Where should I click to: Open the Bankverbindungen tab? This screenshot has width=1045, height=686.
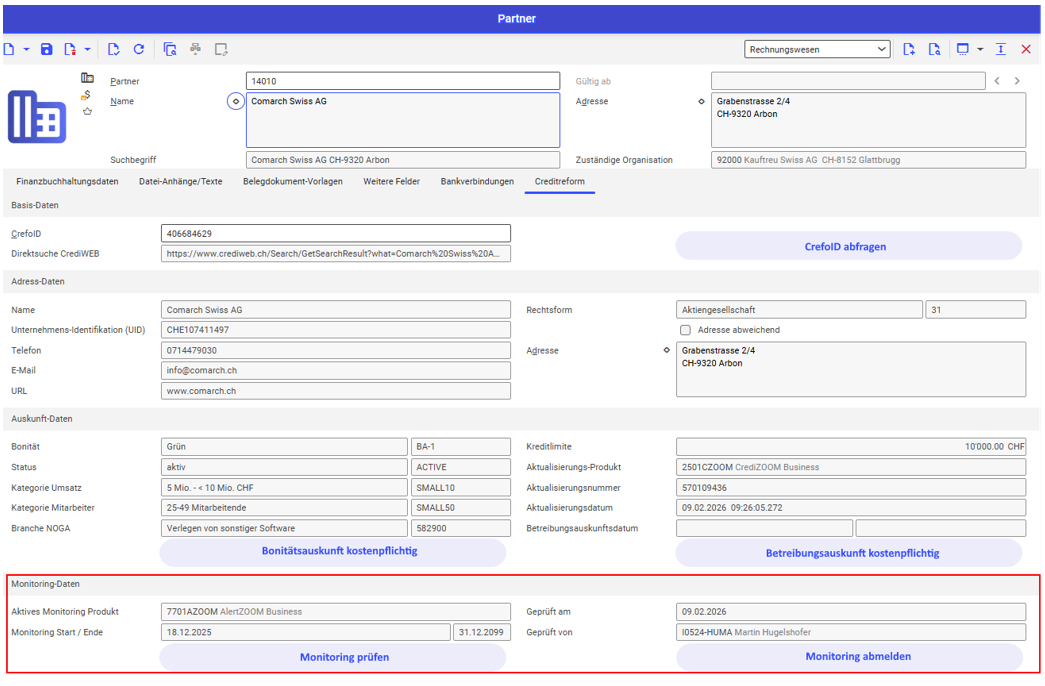(x=477, y=182)
